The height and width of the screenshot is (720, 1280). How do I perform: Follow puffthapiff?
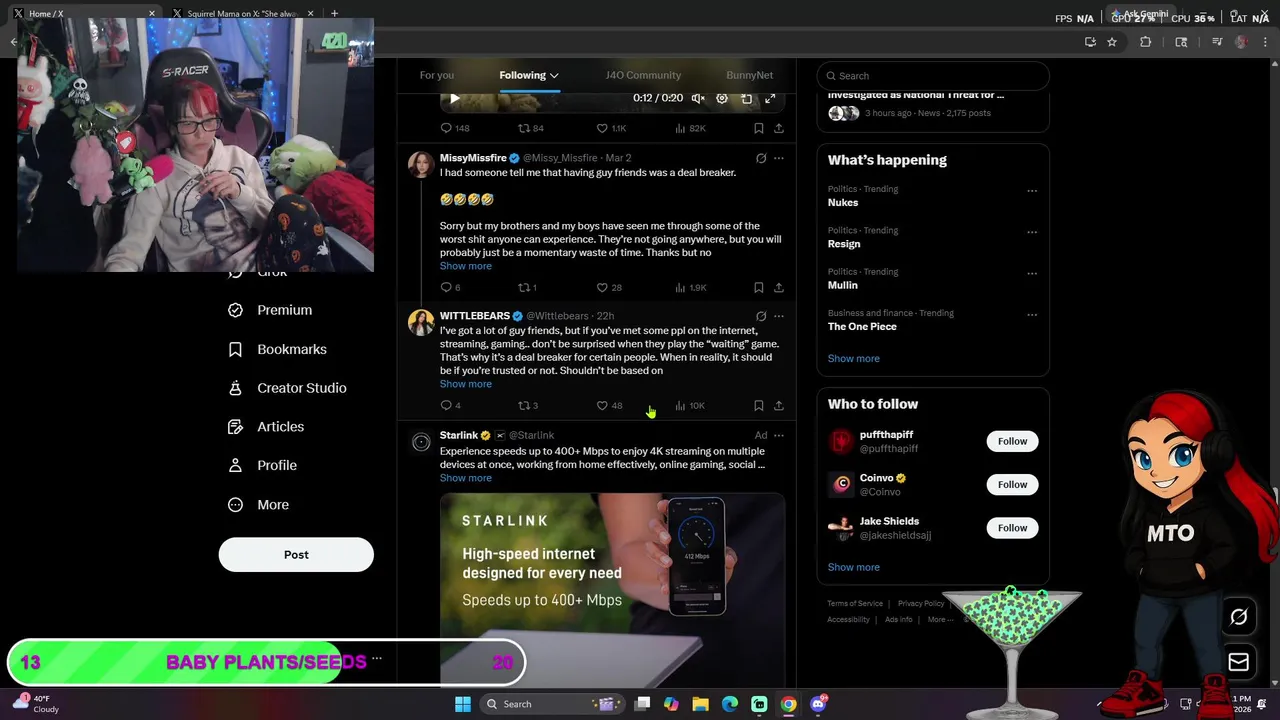[x=1012, y=441]
